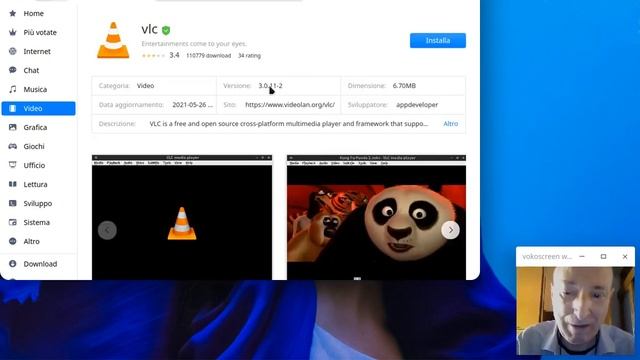Maximize the vokoscreen webcam window

(603, 256)
